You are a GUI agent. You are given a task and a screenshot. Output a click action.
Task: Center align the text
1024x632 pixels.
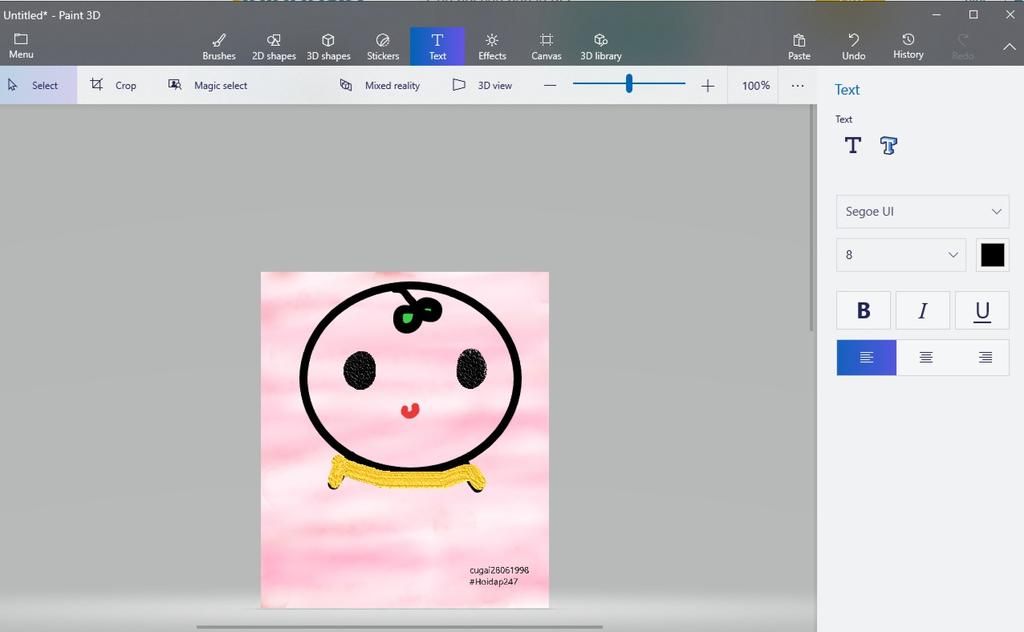926,357
